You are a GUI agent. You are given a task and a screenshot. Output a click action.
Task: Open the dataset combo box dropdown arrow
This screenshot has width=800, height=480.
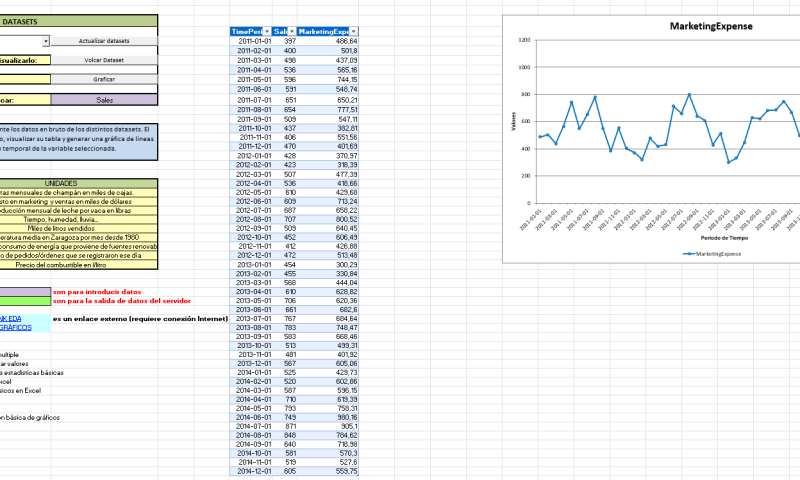pos(46,41)
